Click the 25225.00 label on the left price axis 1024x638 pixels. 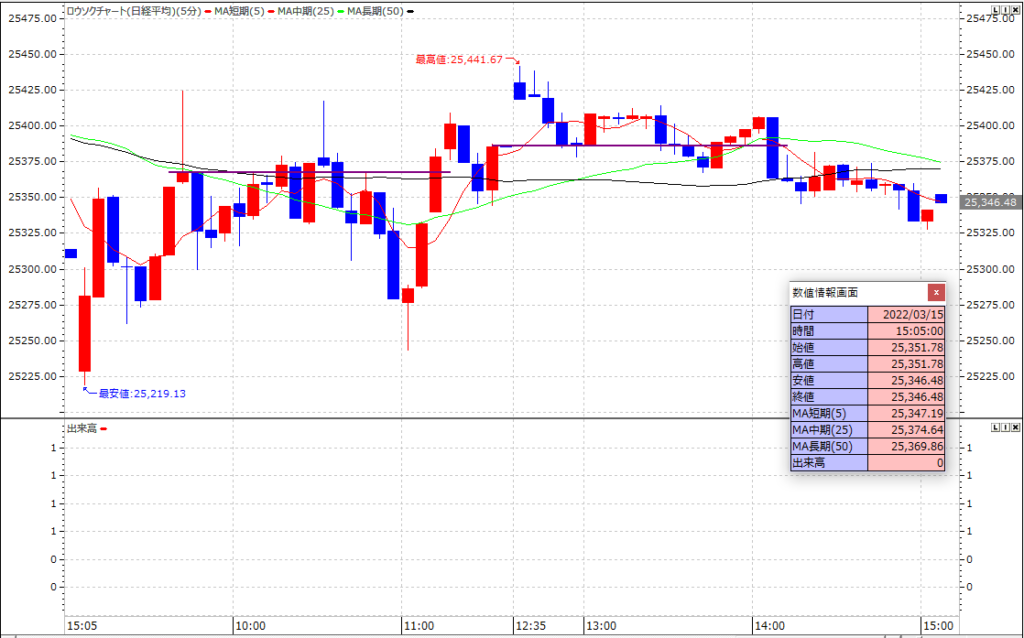coord(32,376)
